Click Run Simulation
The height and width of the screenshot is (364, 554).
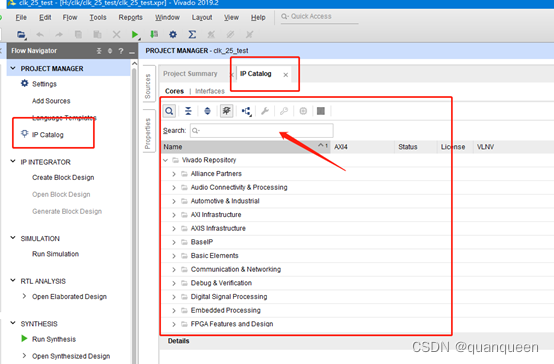click(55, 254)
